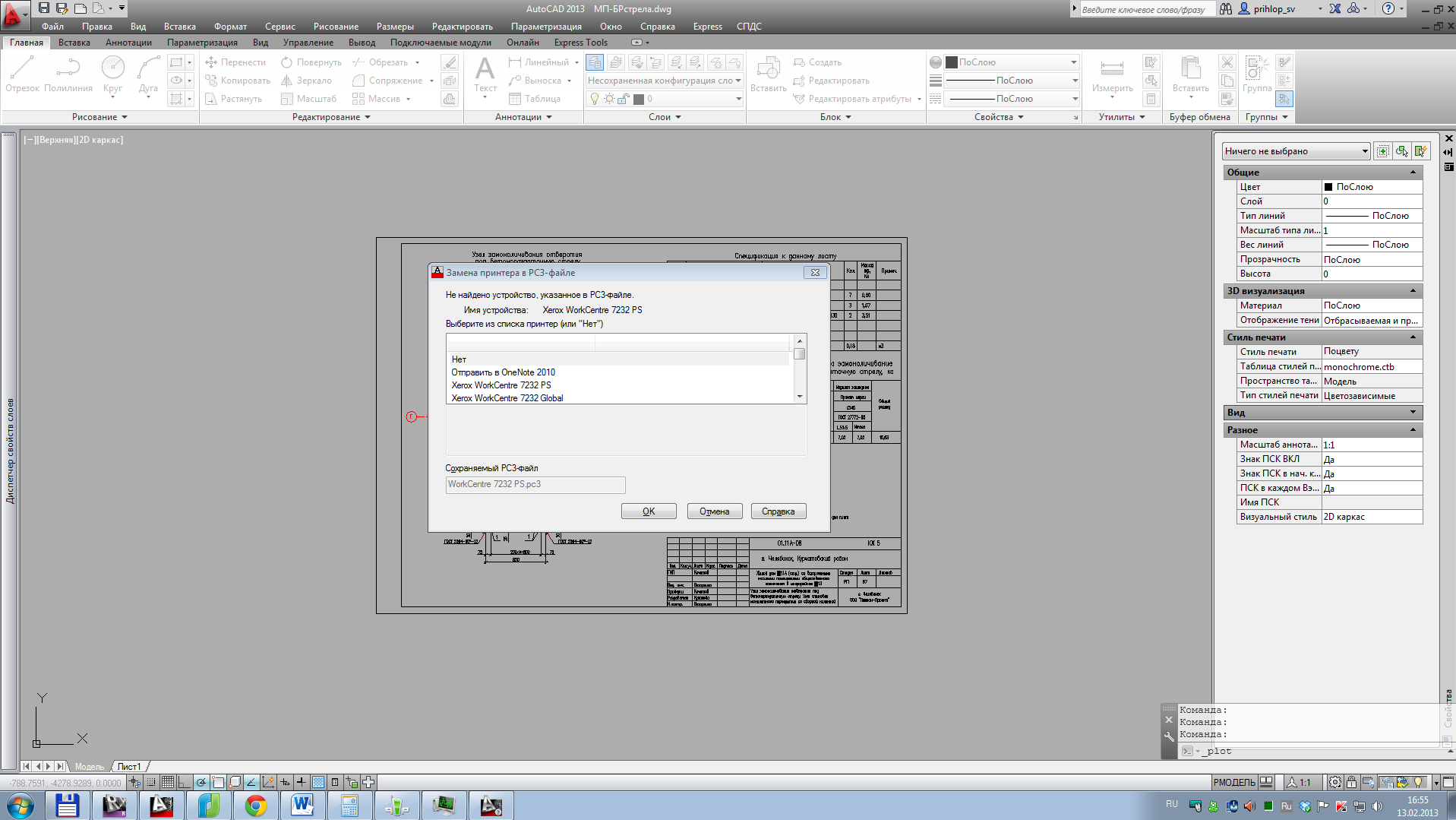This screenshot has height=820, width=1456.
Task: Open the Ничего не выбрано selection dropdown
Action: click(x=1295, y=151)
